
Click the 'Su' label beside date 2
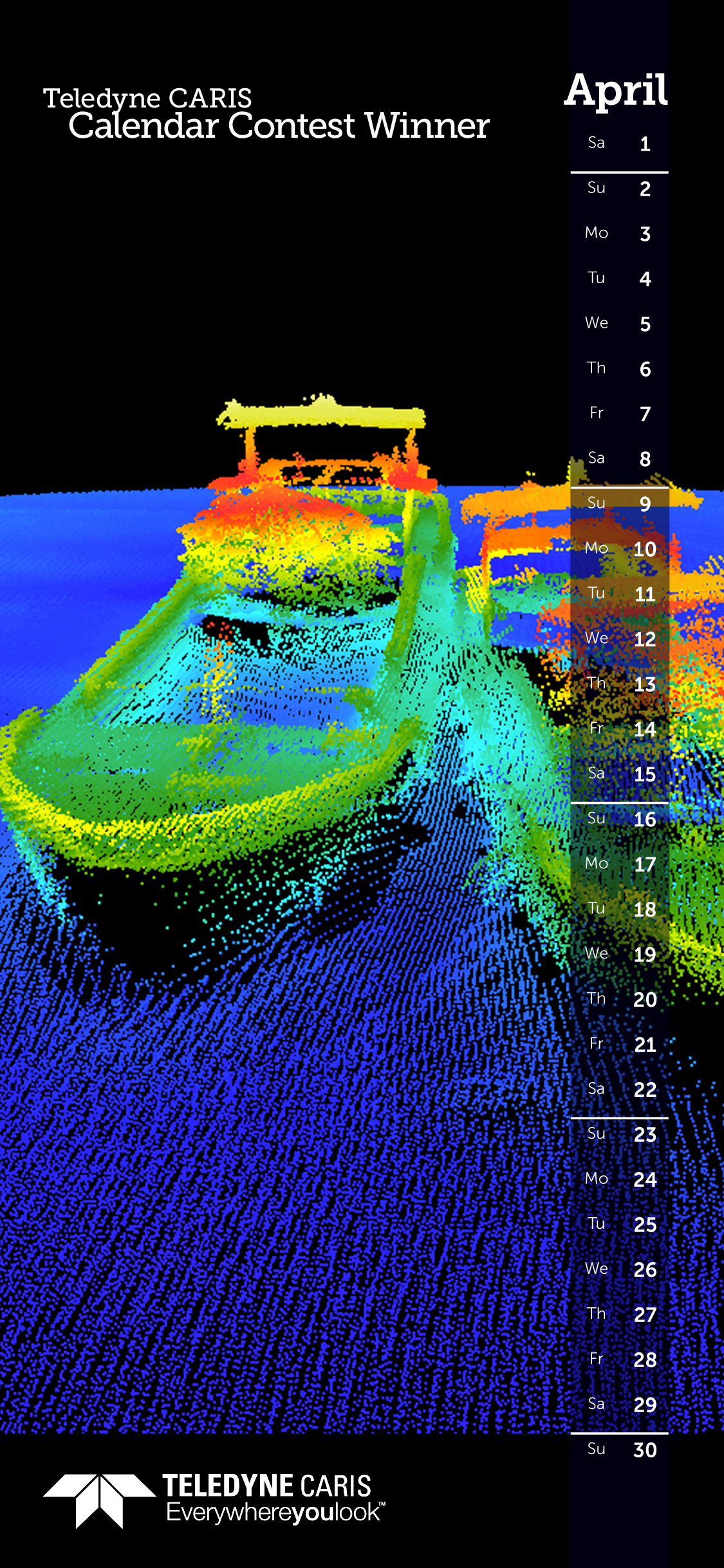coord(597,187)
